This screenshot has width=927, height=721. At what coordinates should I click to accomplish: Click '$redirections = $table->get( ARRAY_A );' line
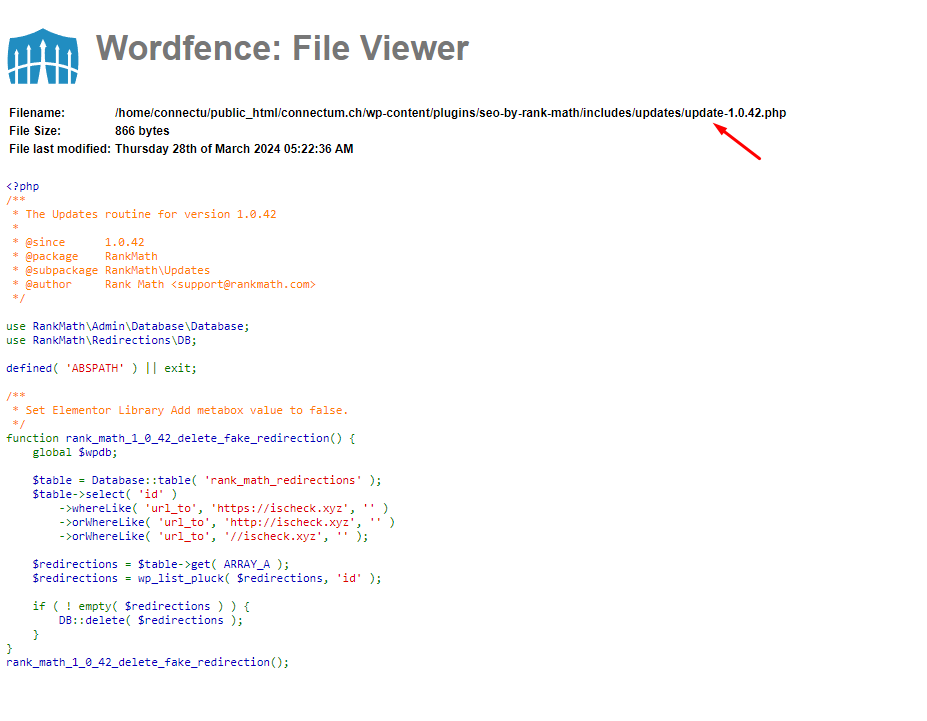[x=161, y=564]
